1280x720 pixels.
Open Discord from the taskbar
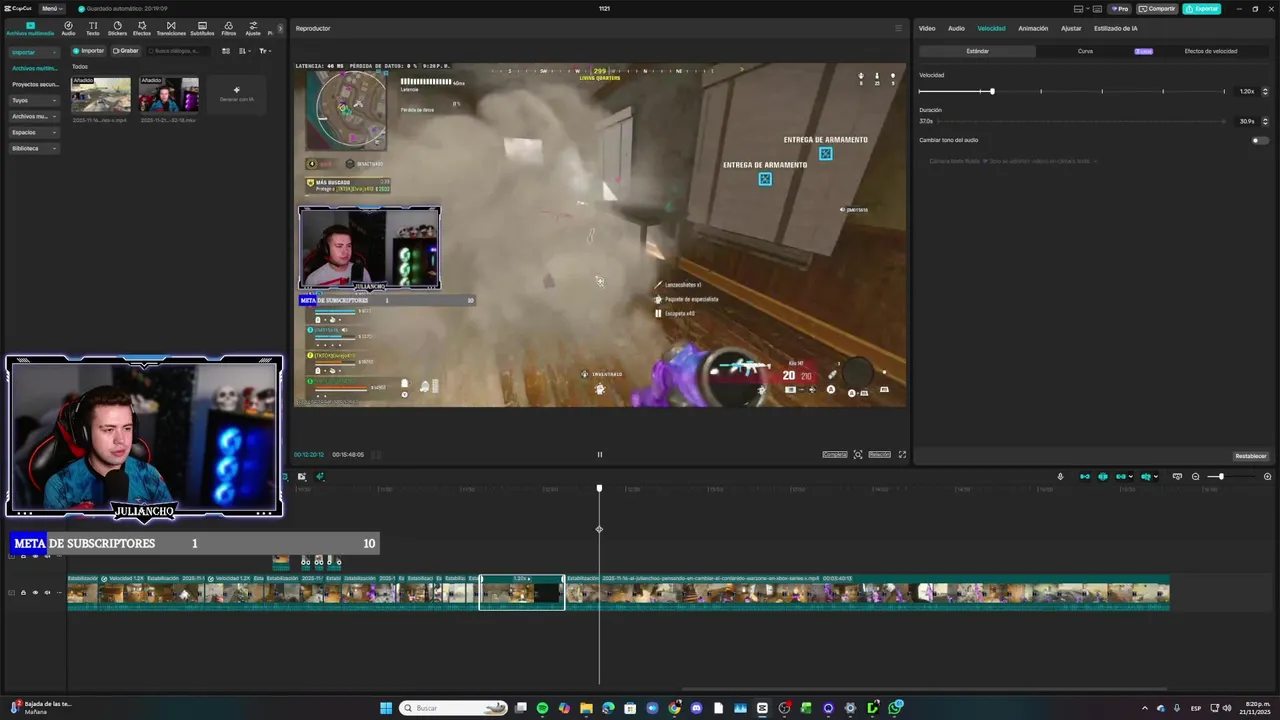pos(696,708)
